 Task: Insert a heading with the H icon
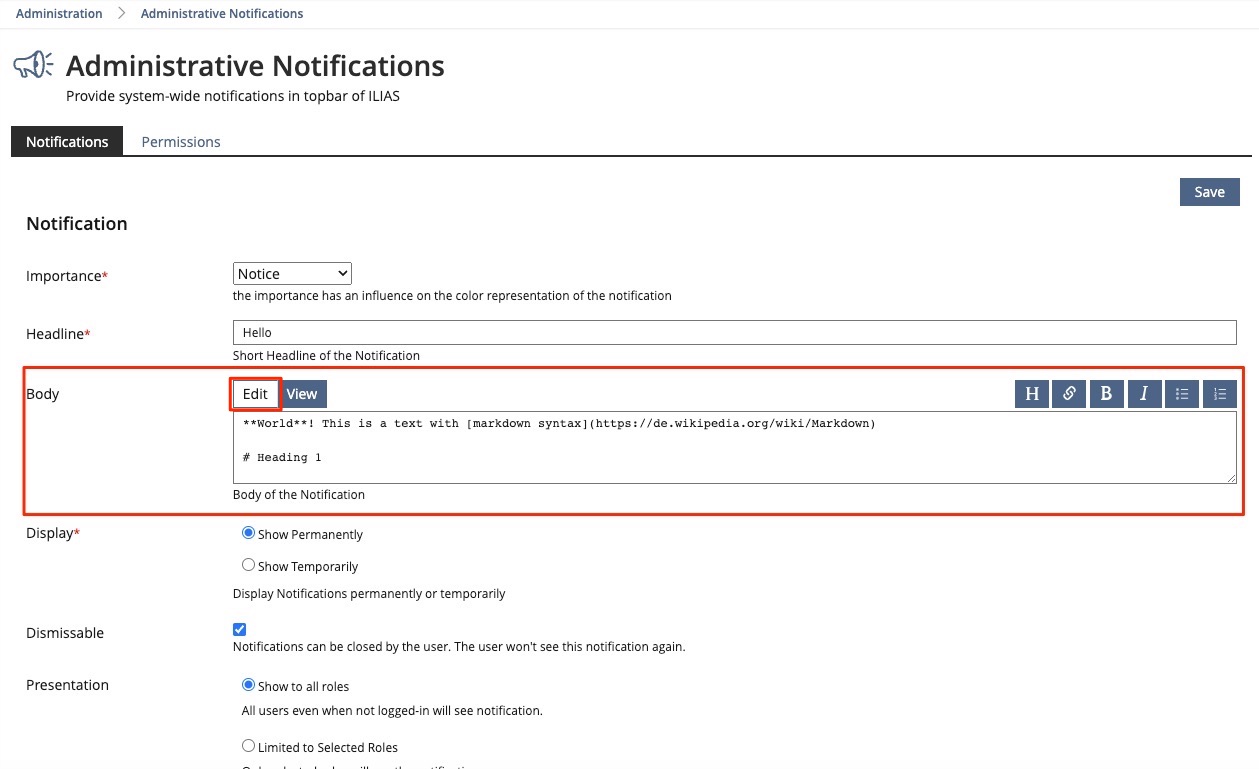pos(1031,394)
